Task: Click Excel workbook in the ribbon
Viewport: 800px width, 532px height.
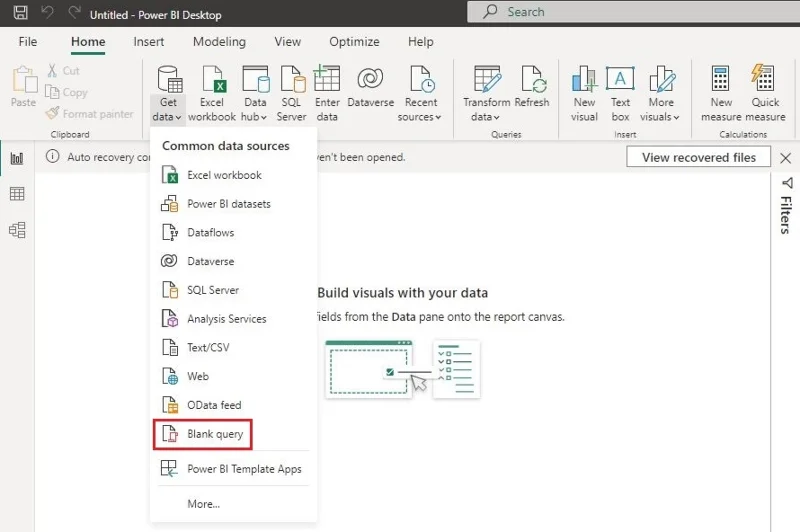Action: coord(212,94)
